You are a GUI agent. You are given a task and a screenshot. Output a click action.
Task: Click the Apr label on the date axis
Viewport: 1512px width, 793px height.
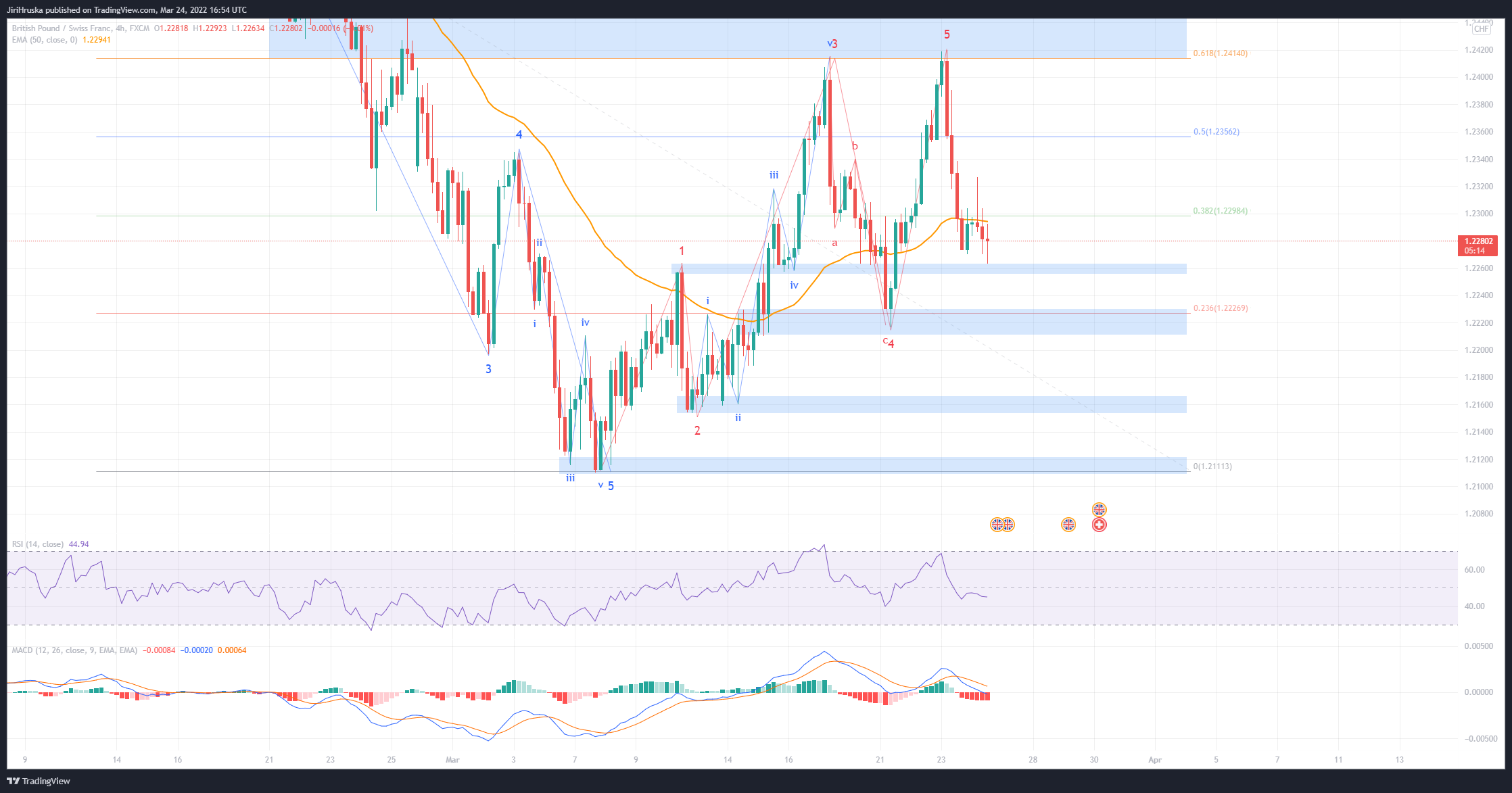click(x=1154, y=760)
